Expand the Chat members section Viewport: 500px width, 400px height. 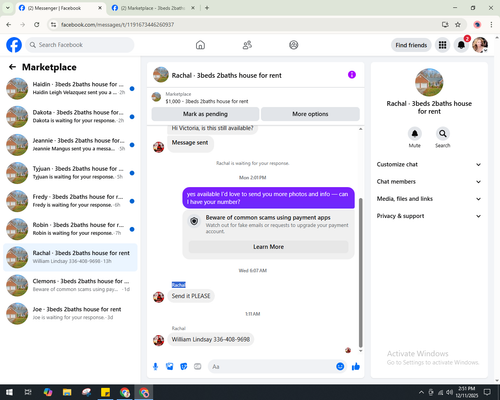[x=429, y=182]
